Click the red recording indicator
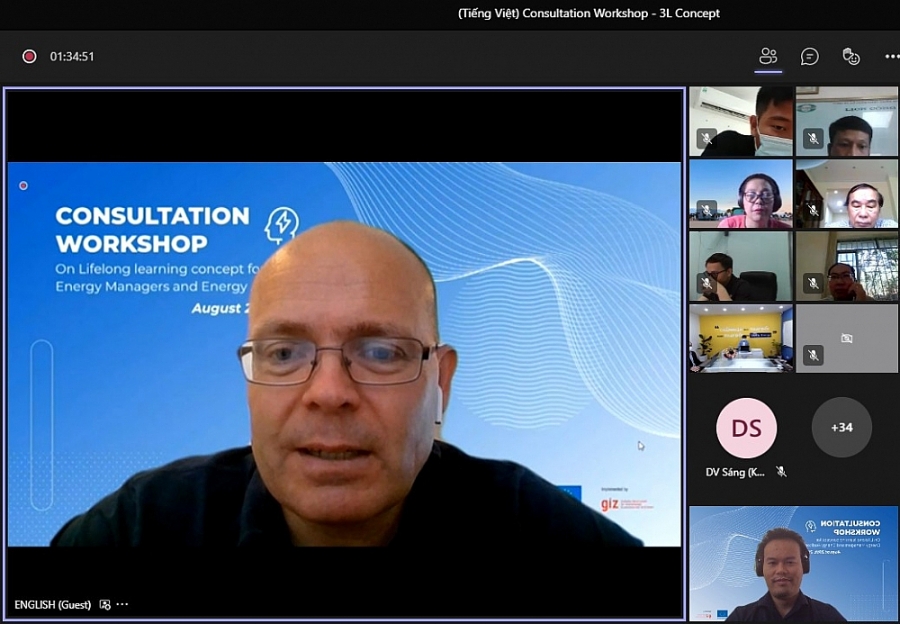 click(29, 56)
